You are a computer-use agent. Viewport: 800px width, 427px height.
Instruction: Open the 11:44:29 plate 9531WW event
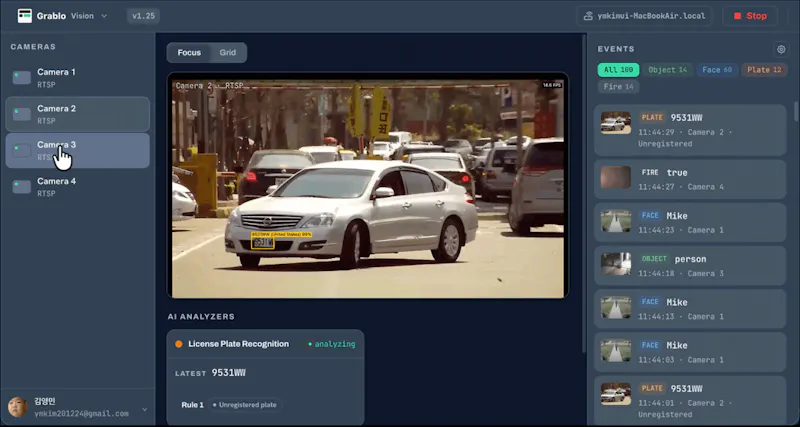pos(690,130)
